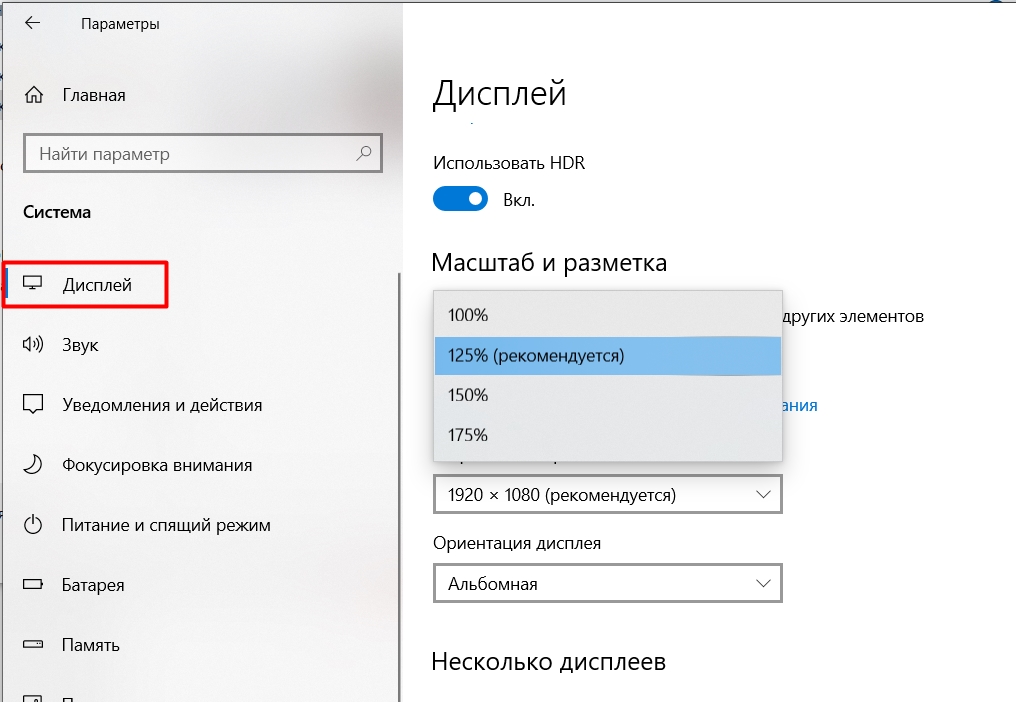Click the Найти параметр search field
This screenshot has height=702, width=1016.
190,154
